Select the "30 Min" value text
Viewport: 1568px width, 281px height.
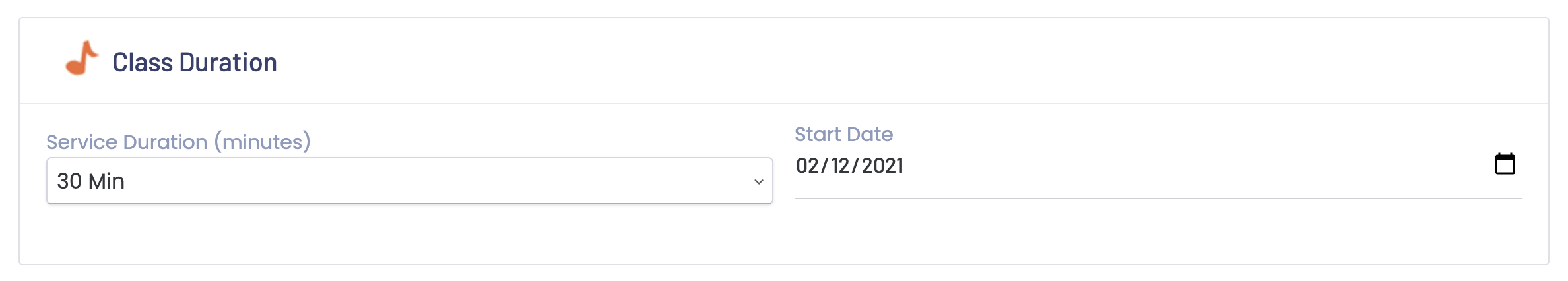coord(90,181)
